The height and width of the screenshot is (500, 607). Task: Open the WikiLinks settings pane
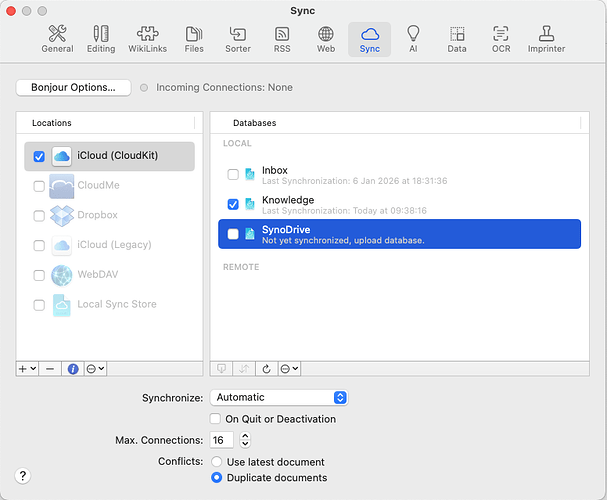pyautogui.click(x=148, y=38)
